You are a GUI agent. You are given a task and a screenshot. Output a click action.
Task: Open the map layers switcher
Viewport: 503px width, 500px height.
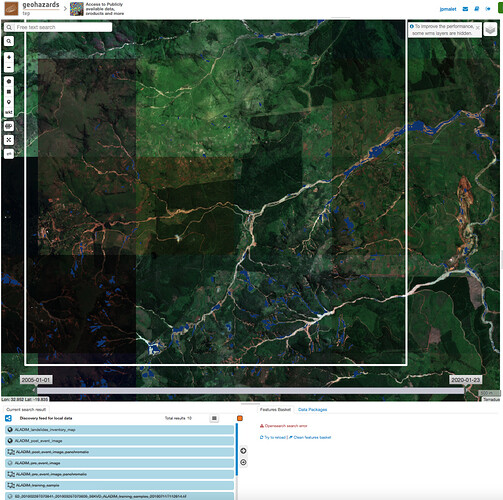click(490, 29)
